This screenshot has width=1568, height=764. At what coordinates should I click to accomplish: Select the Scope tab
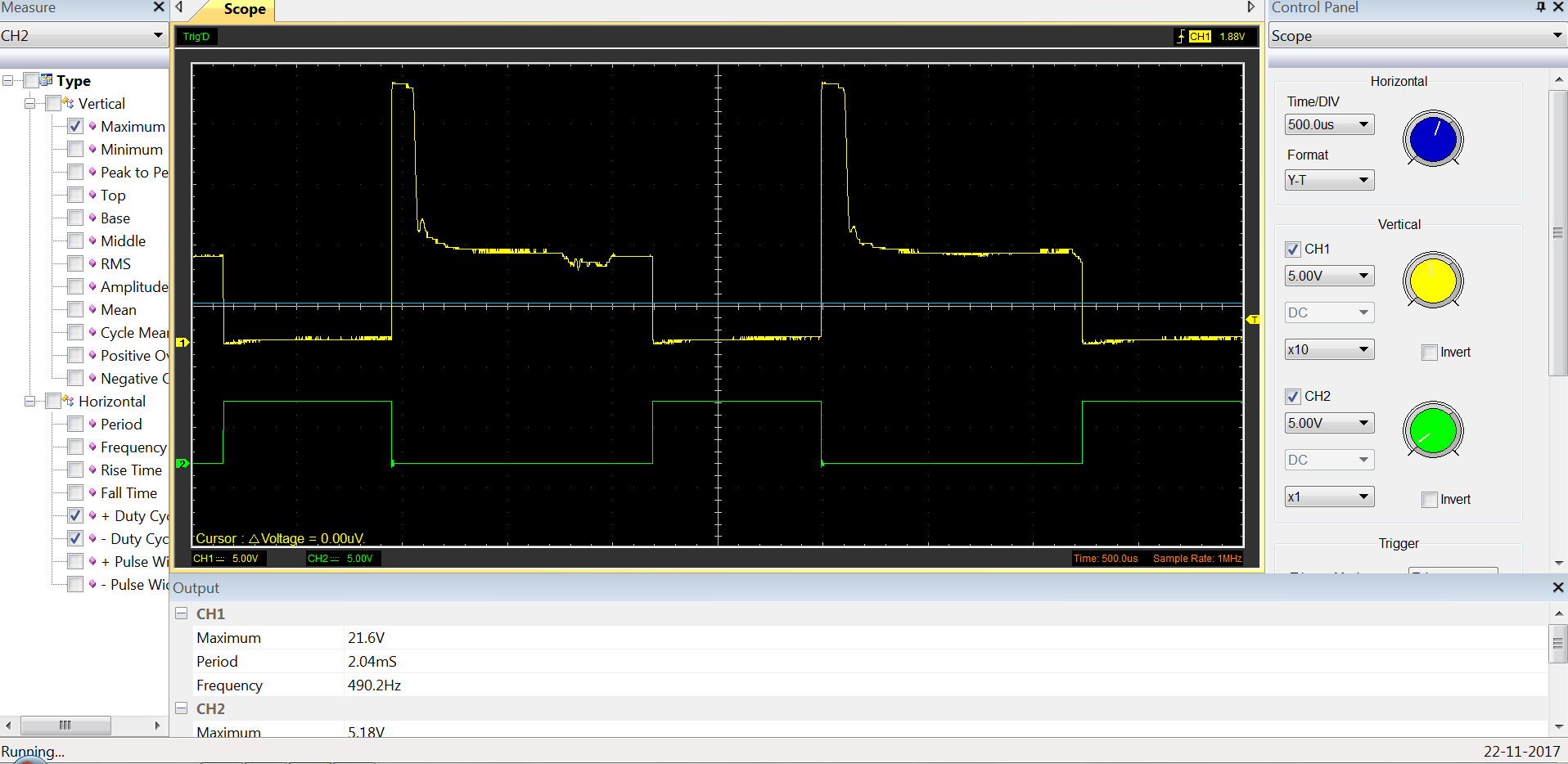(244, 9)
